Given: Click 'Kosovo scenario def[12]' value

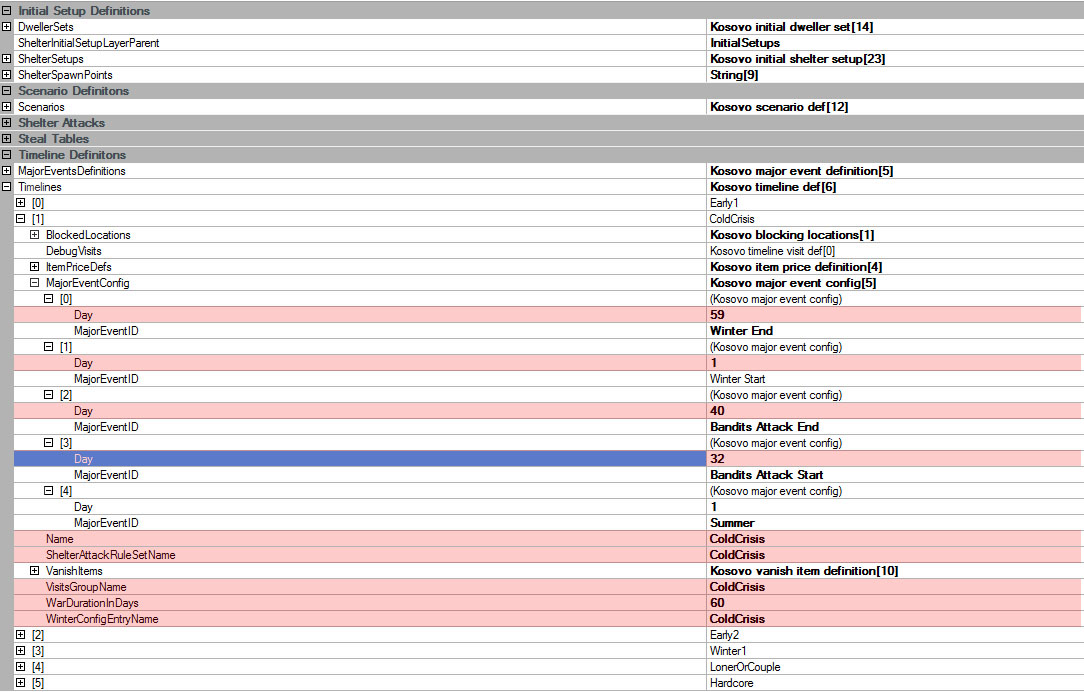Looking at the screenshot, I should tap(778, 107).
